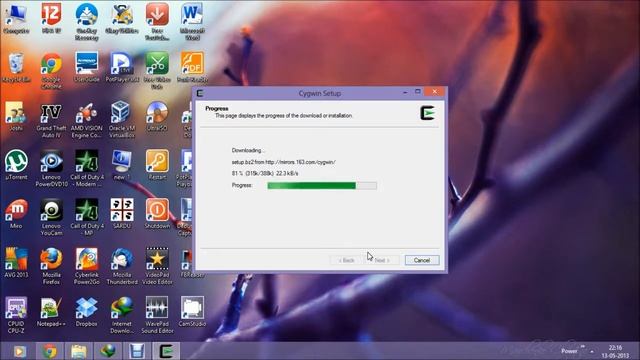
Task: Select the Grand Theft Auto IV icon
Action: [51, 120]
